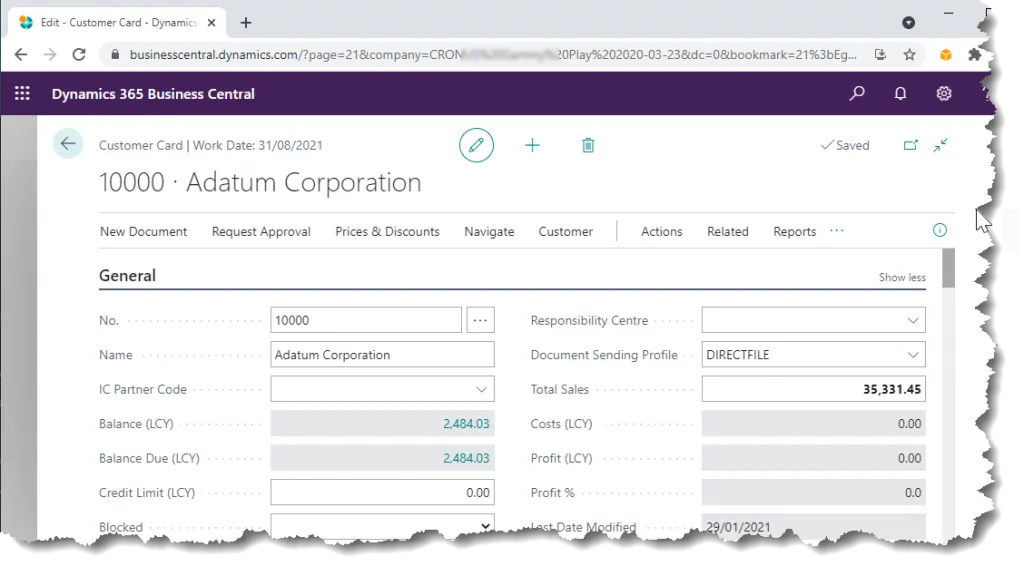This screenshot has height=576, width=1024.
Task: Expand the IC Partner Code dropdown
Action: pos(481,389)
